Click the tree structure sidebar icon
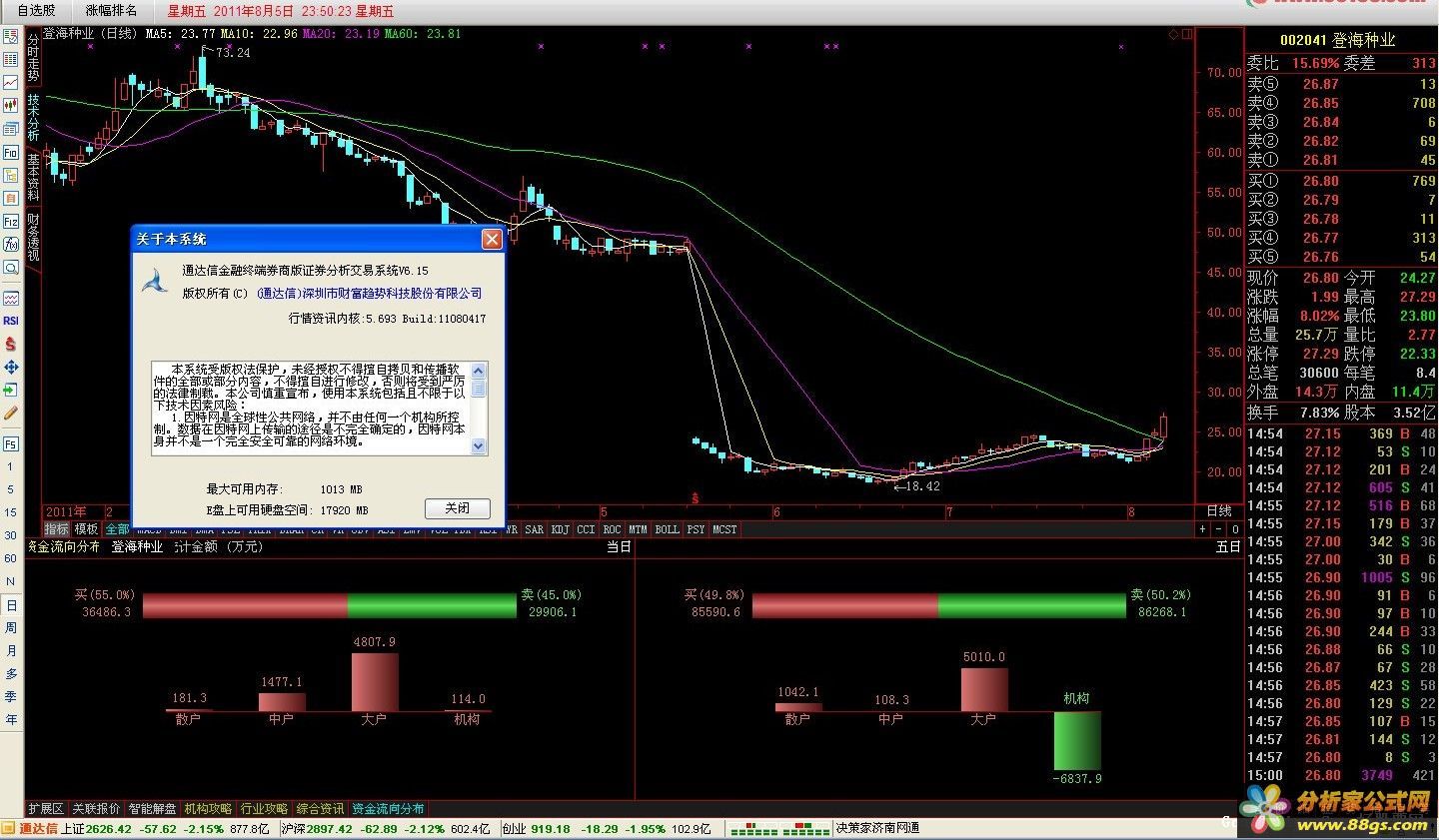 [10, 175]
